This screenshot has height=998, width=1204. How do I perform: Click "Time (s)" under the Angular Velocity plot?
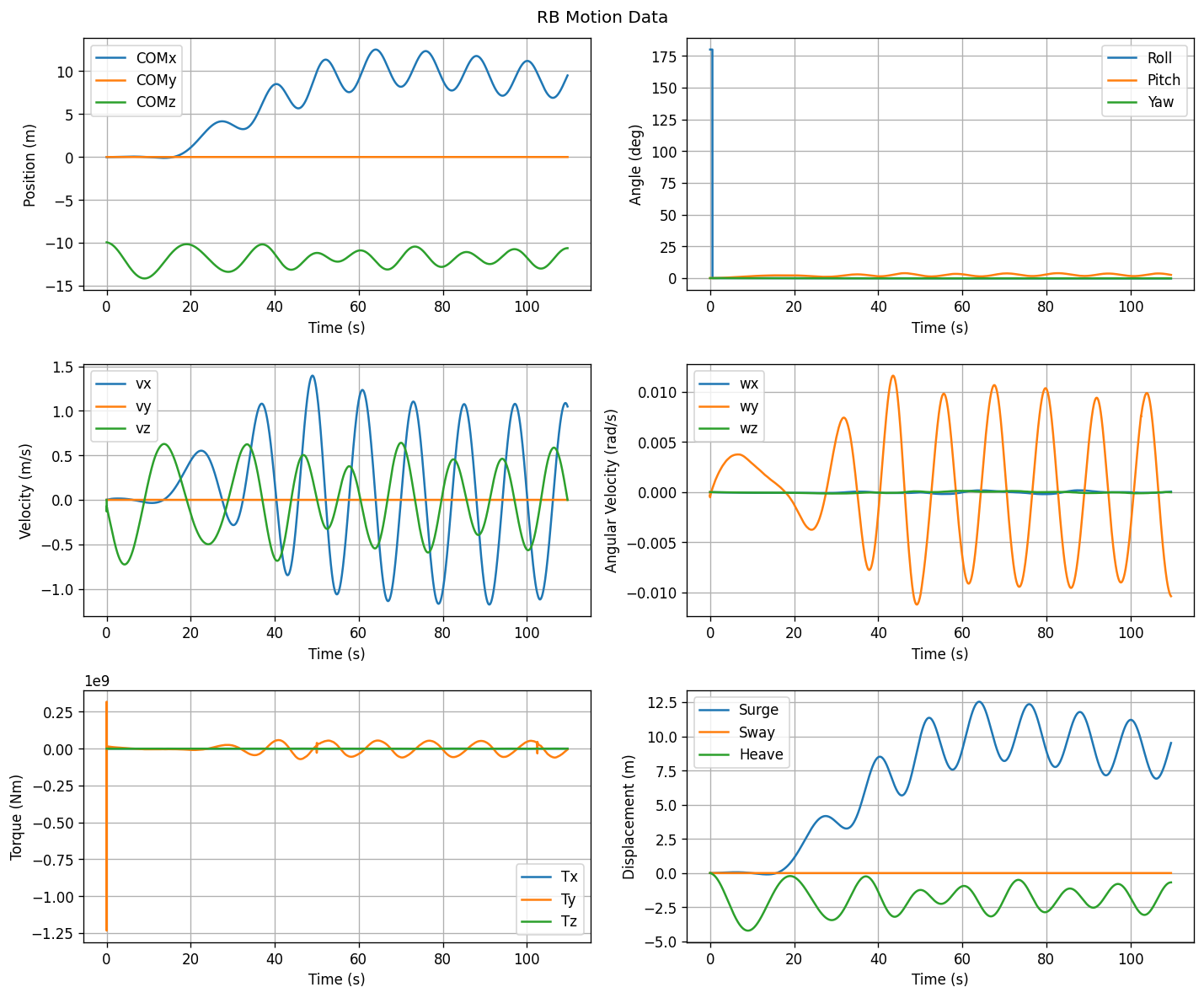click(940, 653)
